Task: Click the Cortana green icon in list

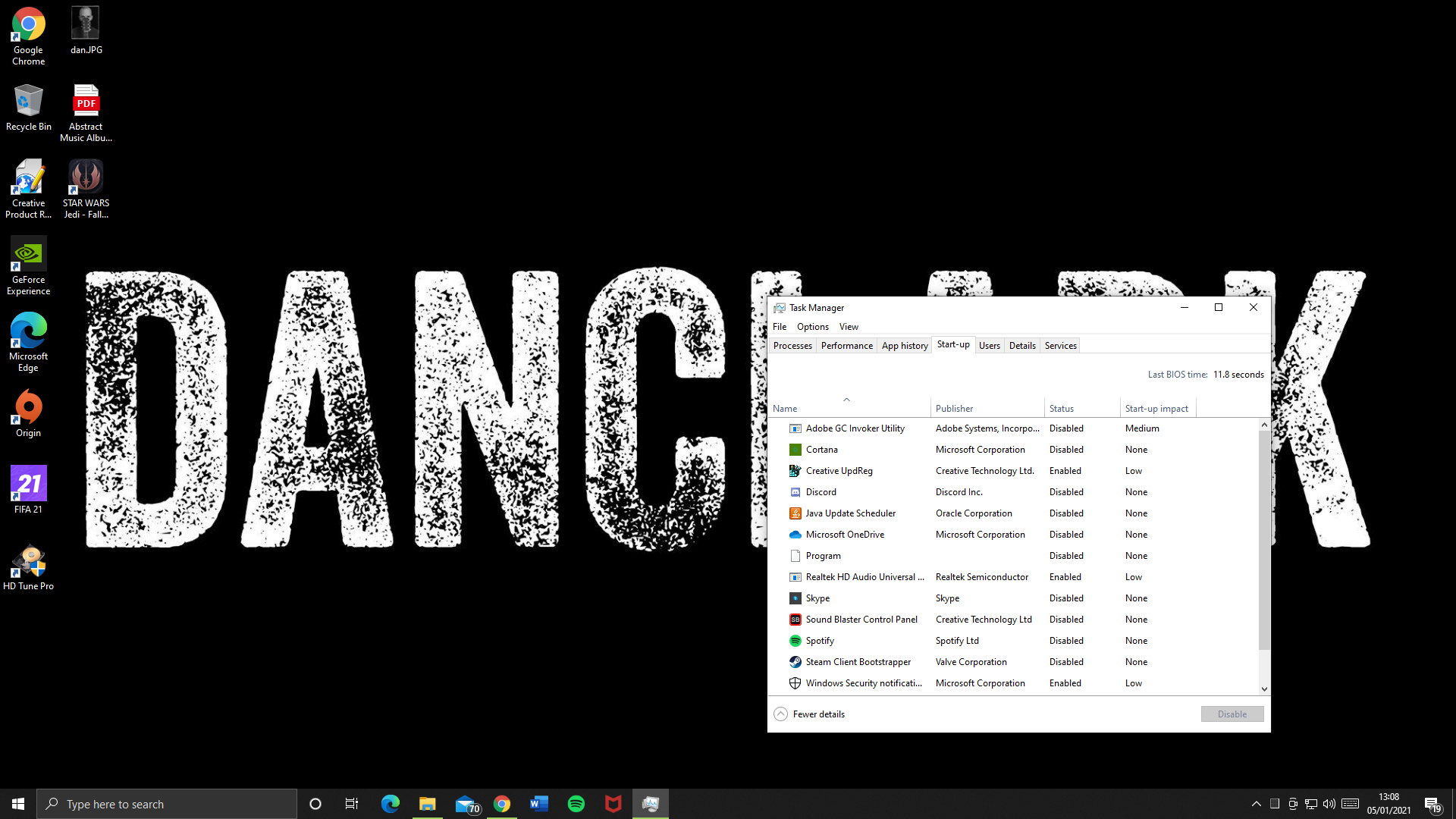Action: click(x=795, y=450)
